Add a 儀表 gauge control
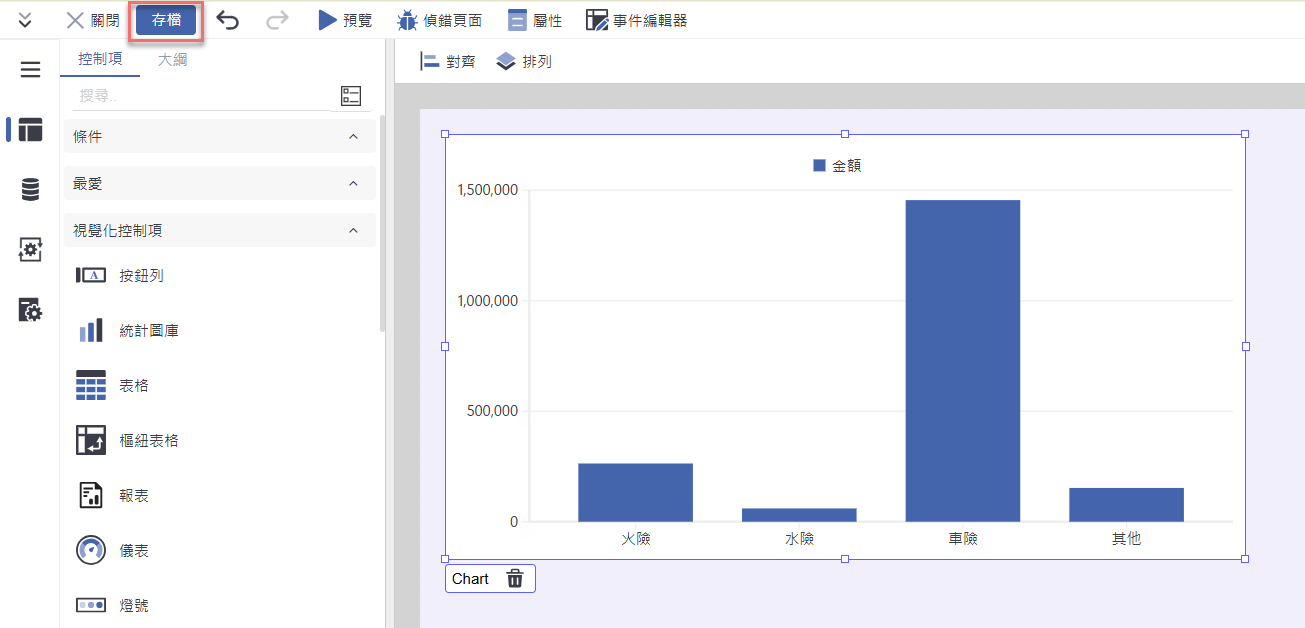This screenshot has height=628, width=1305. [133, 551]
